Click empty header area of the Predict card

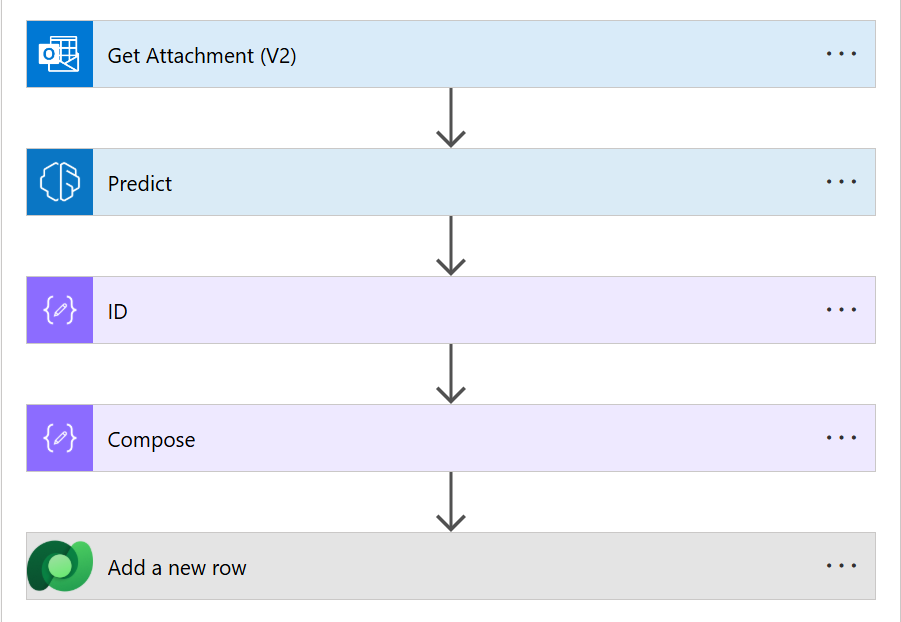[x=500, y=183]
